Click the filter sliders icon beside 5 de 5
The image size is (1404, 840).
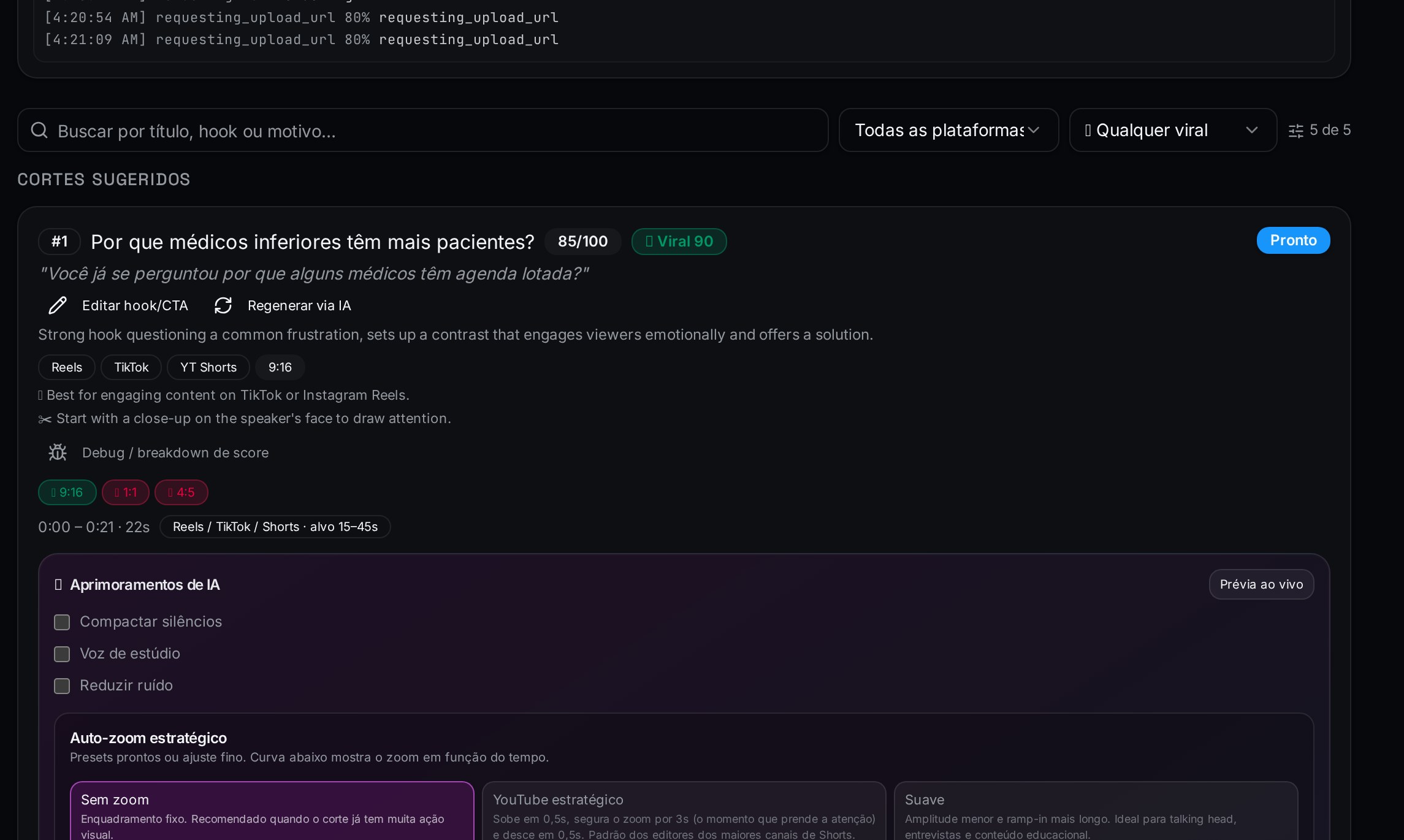1295,131
